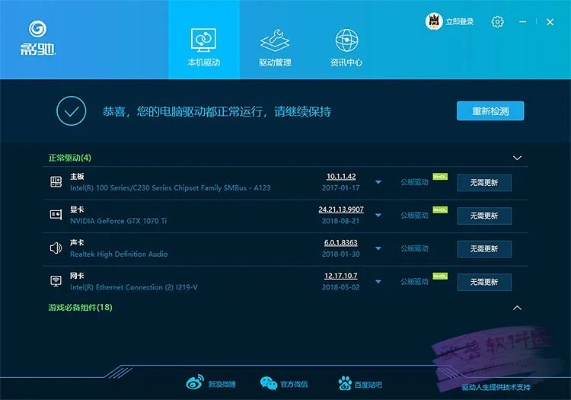Image resolution: width=571 pixels, height=400 pixels.
Task: Click the 影驰 Galax logo
Action: pyautogui.click(x=38, y=38)
